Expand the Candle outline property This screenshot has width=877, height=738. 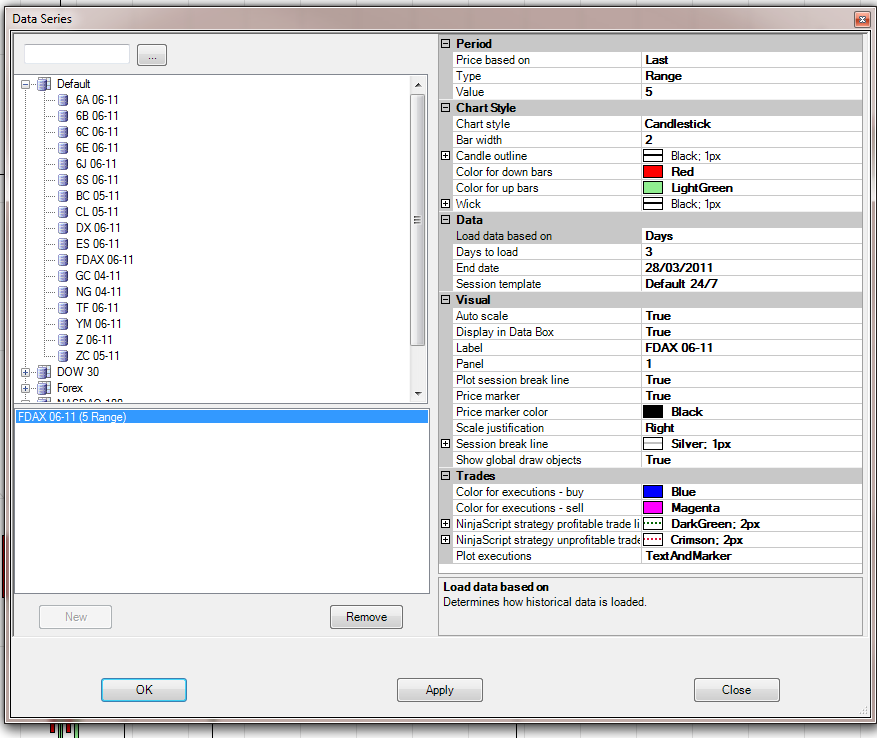445,156
